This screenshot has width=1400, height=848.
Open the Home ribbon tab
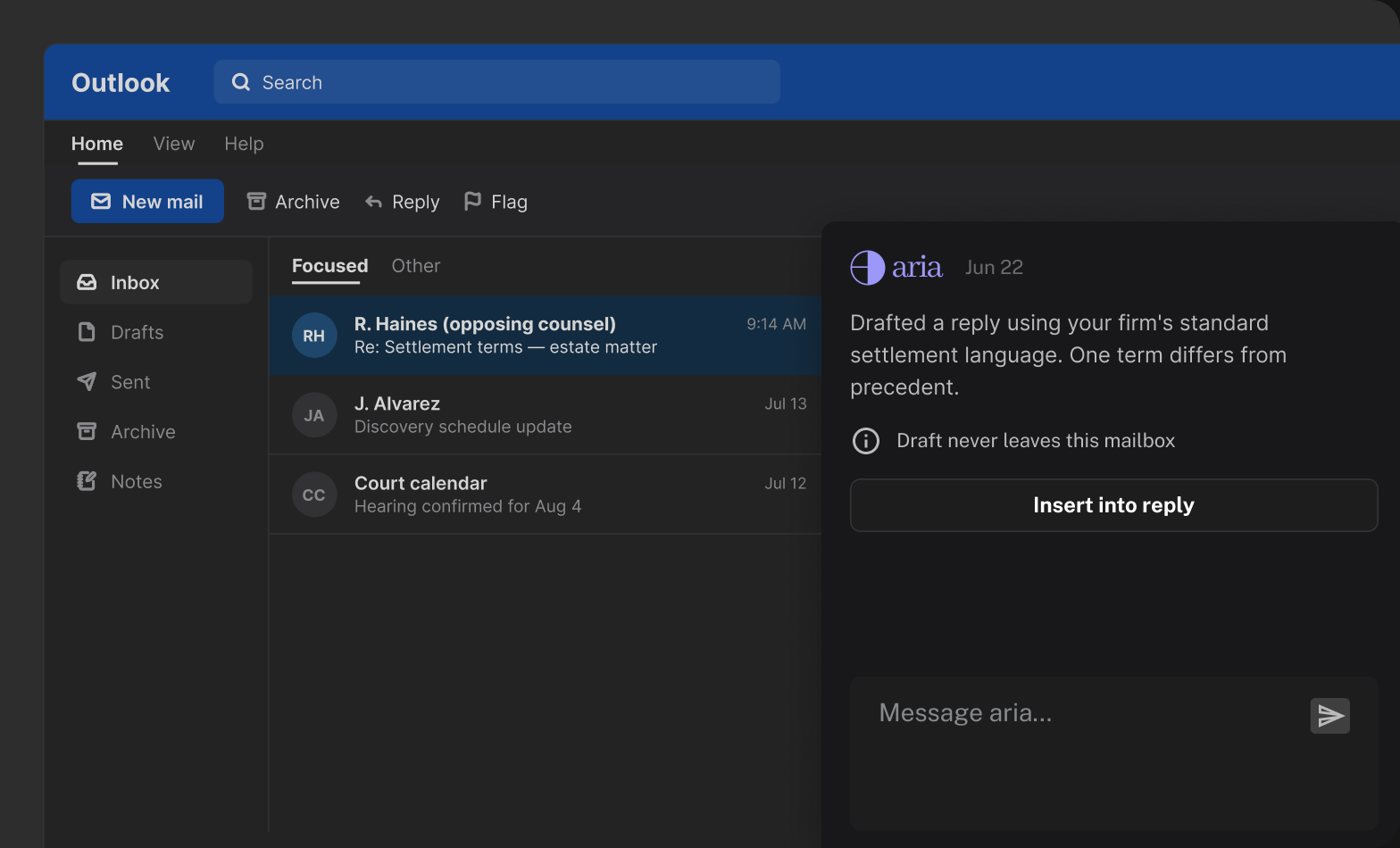click(97, 144)
